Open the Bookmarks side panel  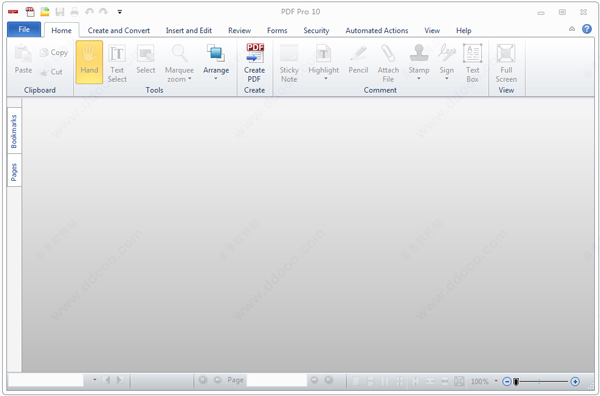click(x=14, y=131)
